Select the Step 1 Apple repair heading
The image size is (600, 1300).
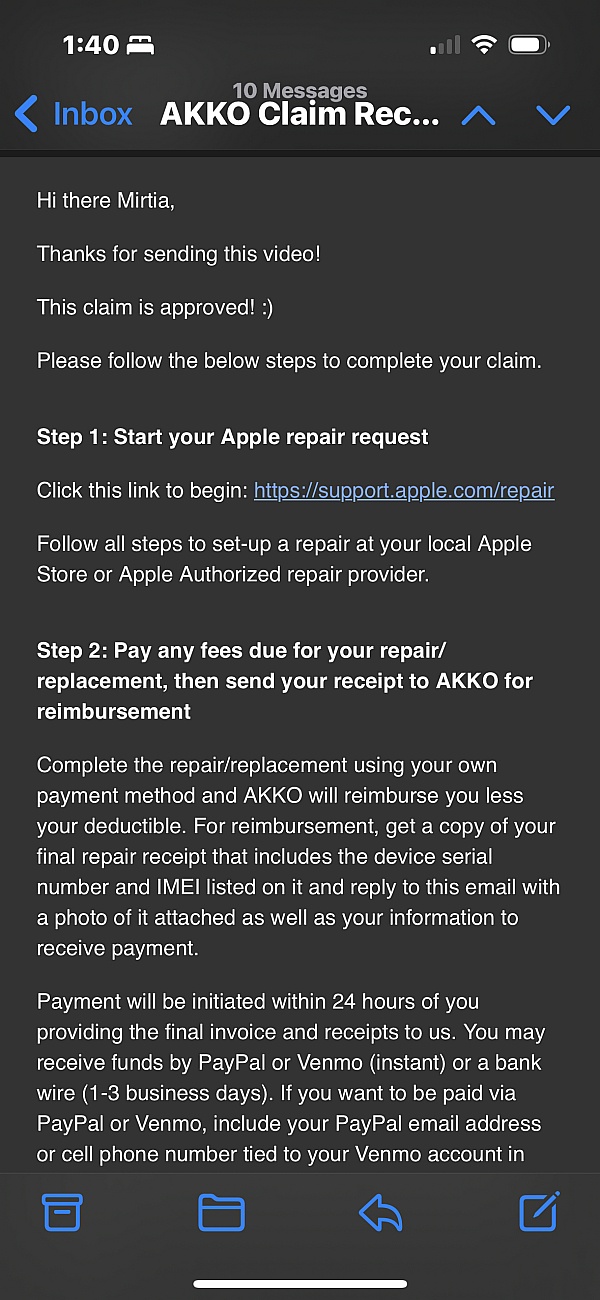click(x=232, y=437)
